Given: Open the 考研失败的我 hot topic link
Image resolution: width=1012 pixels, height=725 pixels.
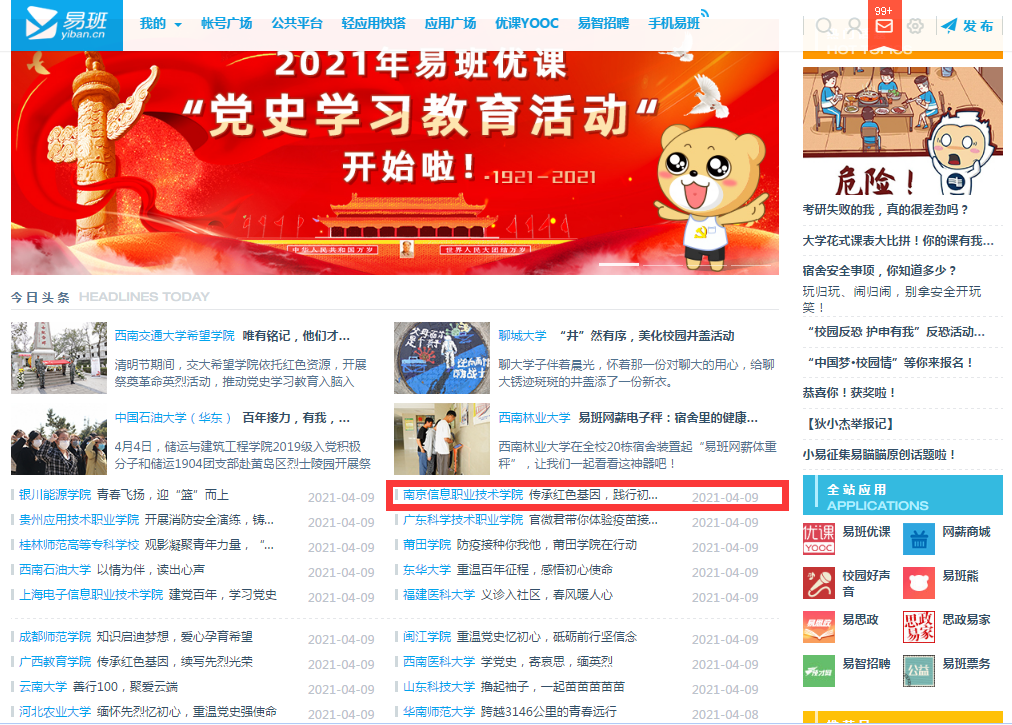Looking at the screenshot, I should point(886,210).
